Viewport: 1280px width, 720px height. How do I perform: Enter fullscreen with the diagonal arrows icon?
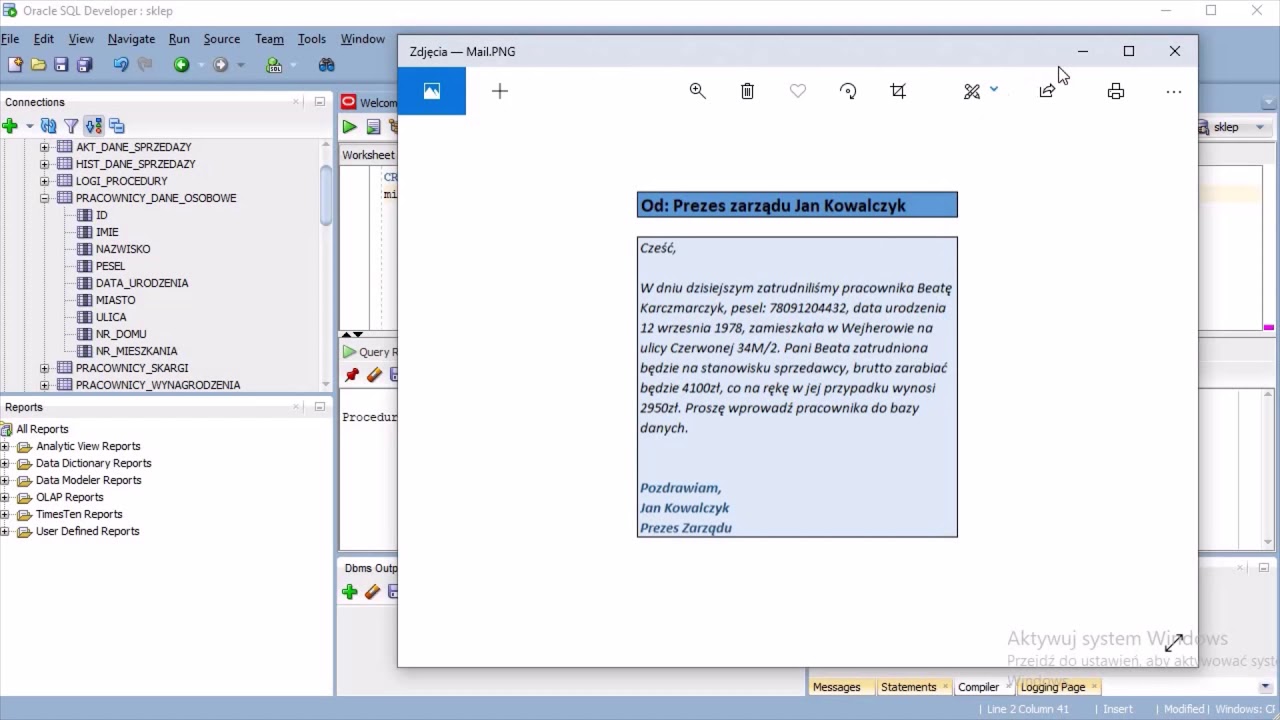point(1174,642)
